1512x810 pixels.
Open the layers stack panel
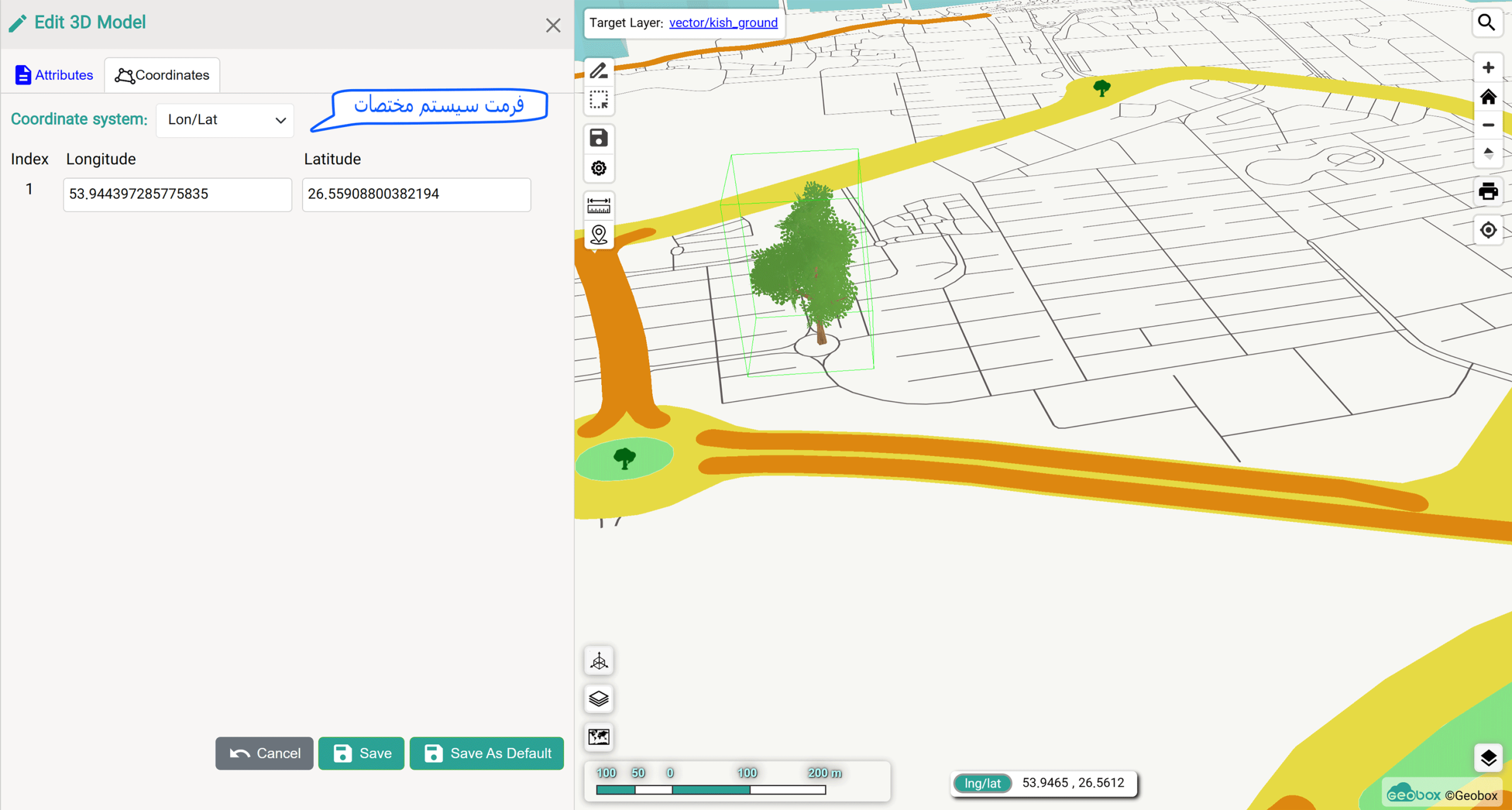pyautogui.click(x=598, y=699)
